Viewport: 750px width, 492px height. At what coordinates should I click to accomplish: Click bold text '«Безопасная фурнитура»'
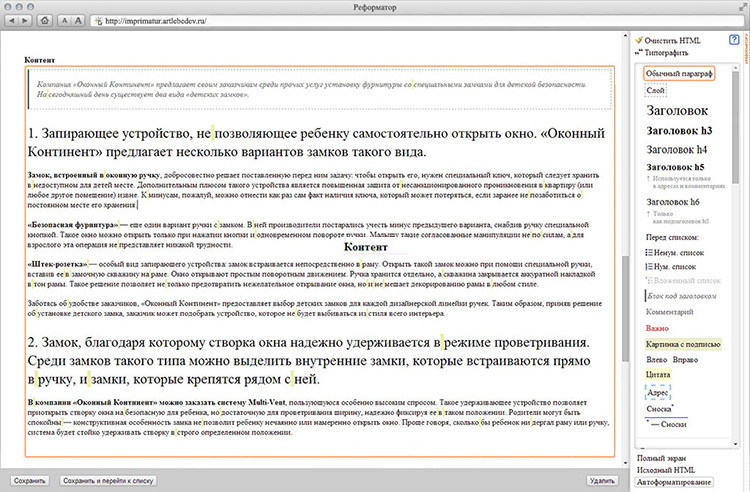[73, 224]
